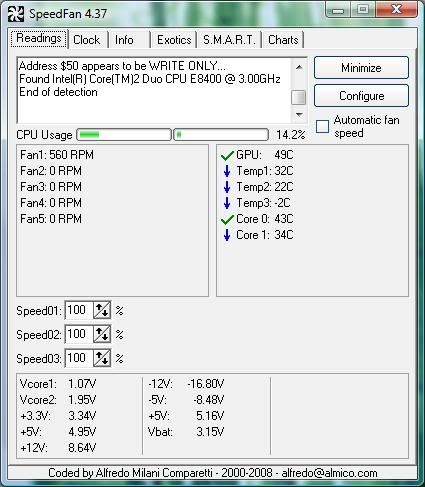Click the Vcore1 1.07V reading
This screenshot has height=487, width=425.
point(58,384)
